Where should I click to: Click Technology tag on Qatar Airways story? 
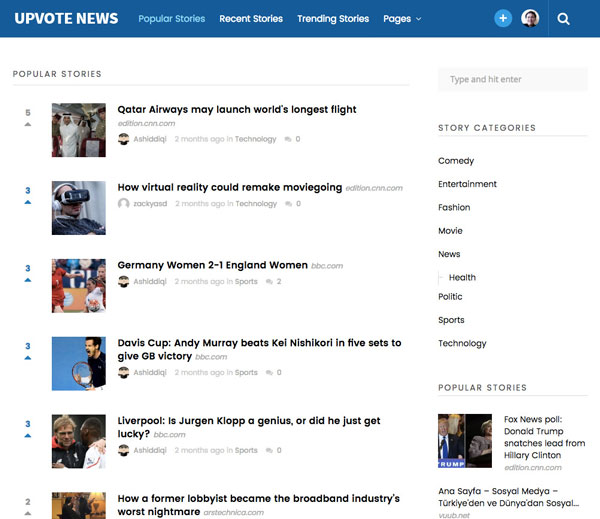point(255,139)
